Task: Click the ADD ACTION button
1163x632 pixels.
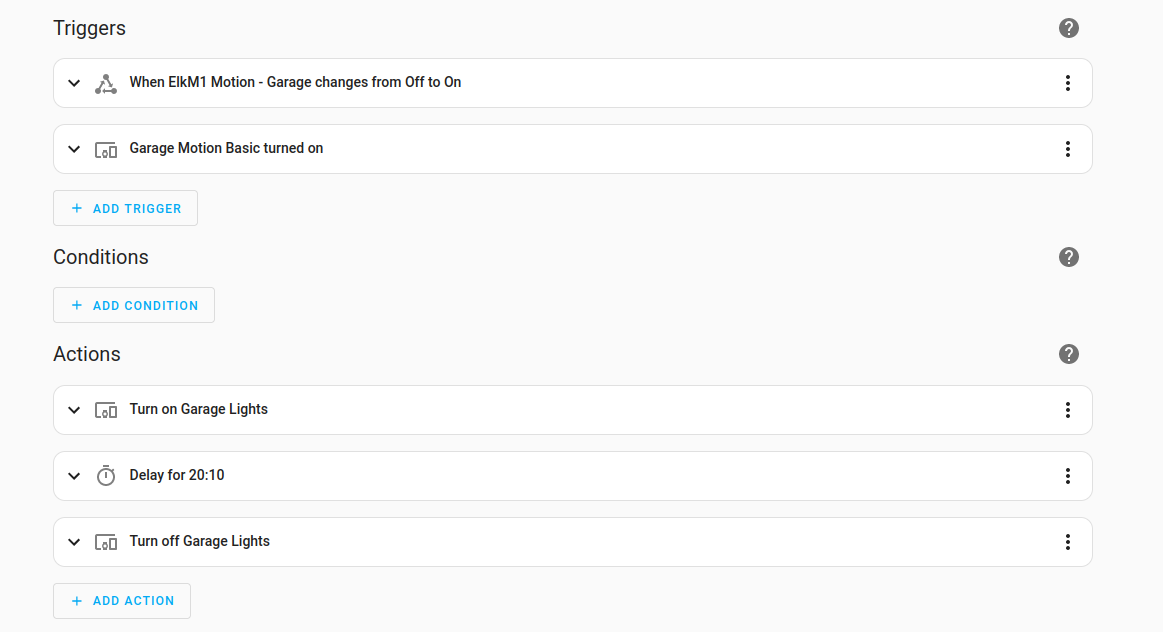Action: click(121, 600)
